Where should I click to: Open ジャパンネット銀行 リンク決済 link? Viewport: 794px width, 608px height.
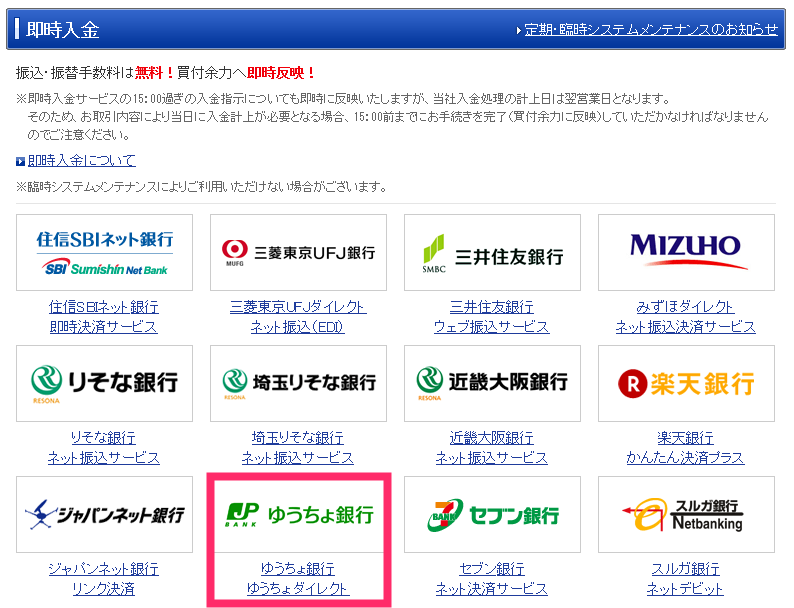(104, 579)
